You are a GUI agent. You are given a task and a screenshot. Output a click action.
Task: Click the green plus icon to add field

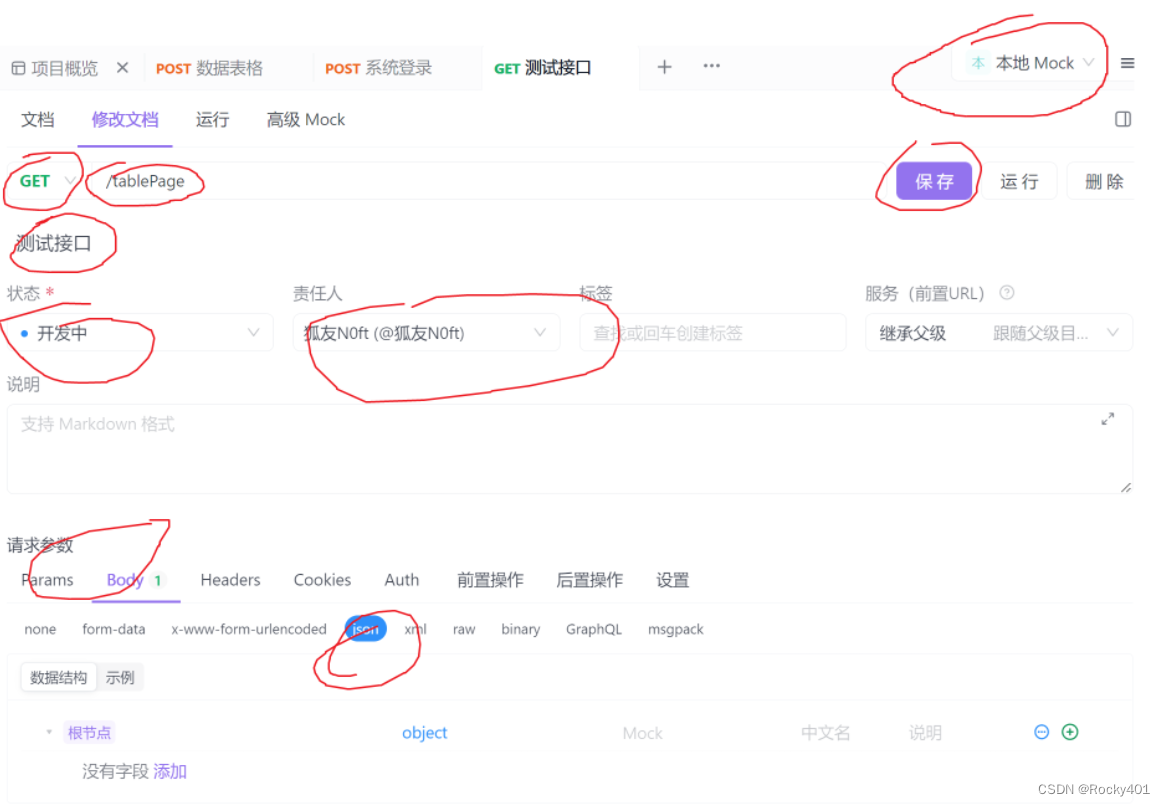click(x=1070, y=732)
